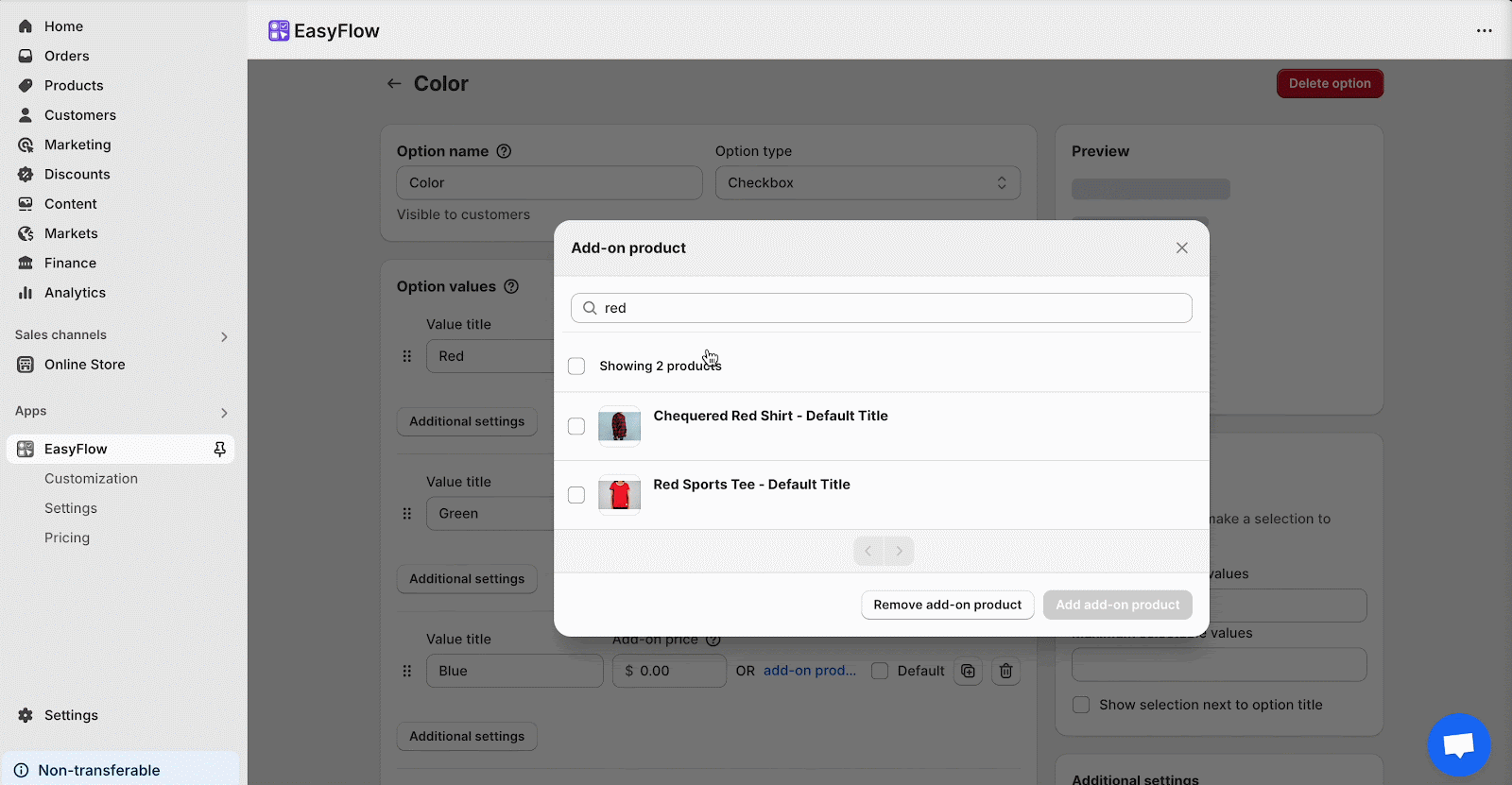Delete the Blue option value

point(1005,671)
